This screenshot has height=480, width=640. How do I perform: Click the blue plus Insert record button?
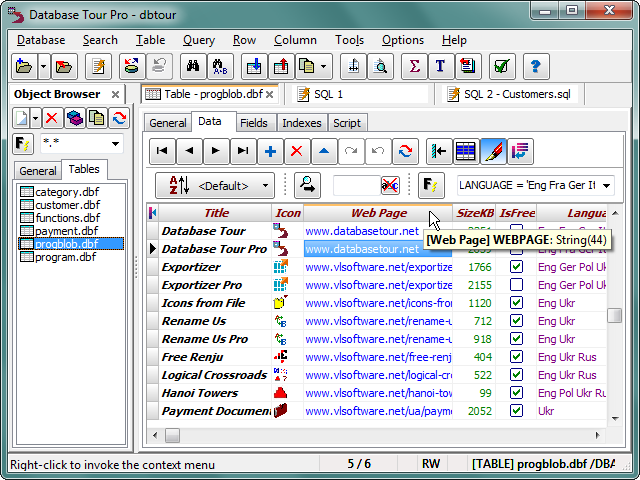(270, 151)
